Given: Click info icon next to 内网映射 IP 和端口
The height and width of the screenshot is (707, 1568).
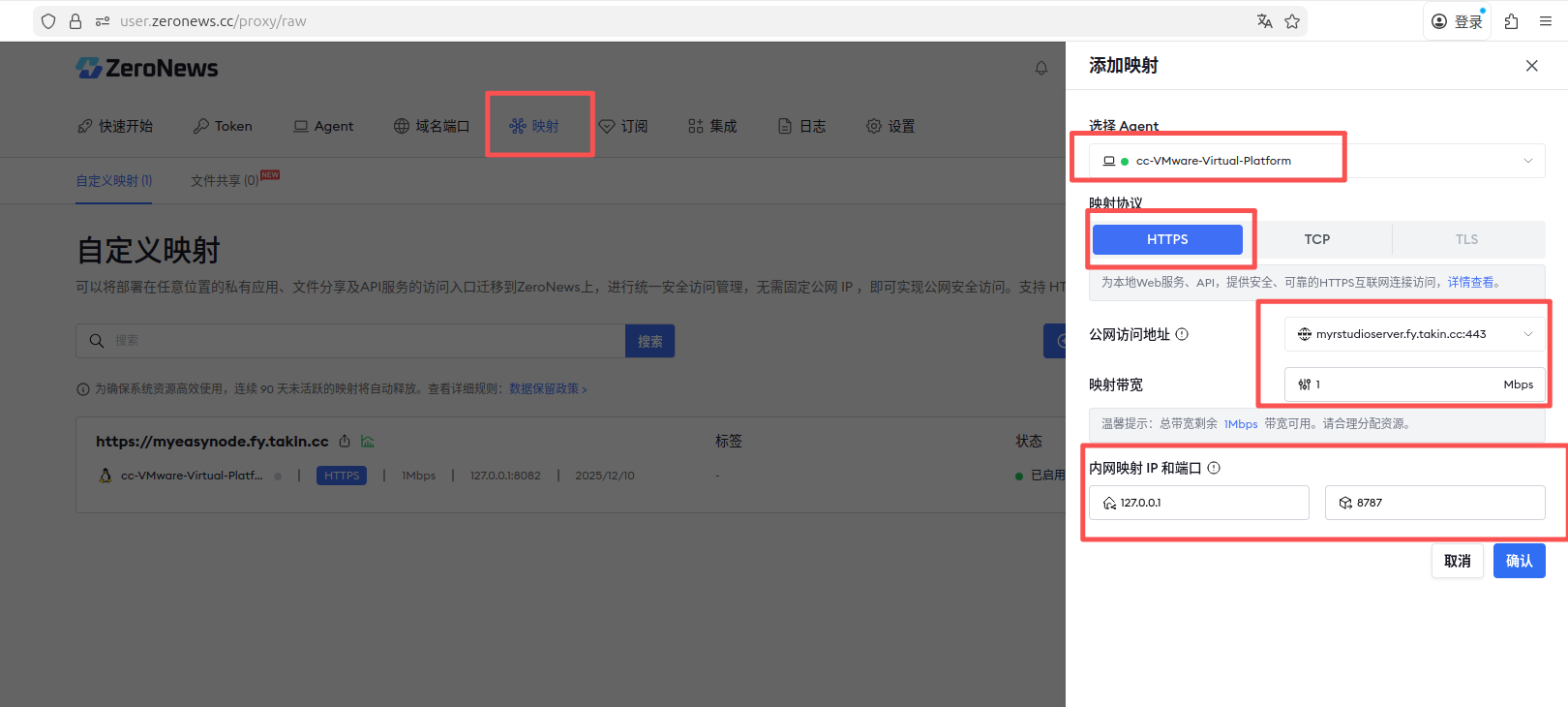Looking at the screenshot, I should coord(1214,468).
